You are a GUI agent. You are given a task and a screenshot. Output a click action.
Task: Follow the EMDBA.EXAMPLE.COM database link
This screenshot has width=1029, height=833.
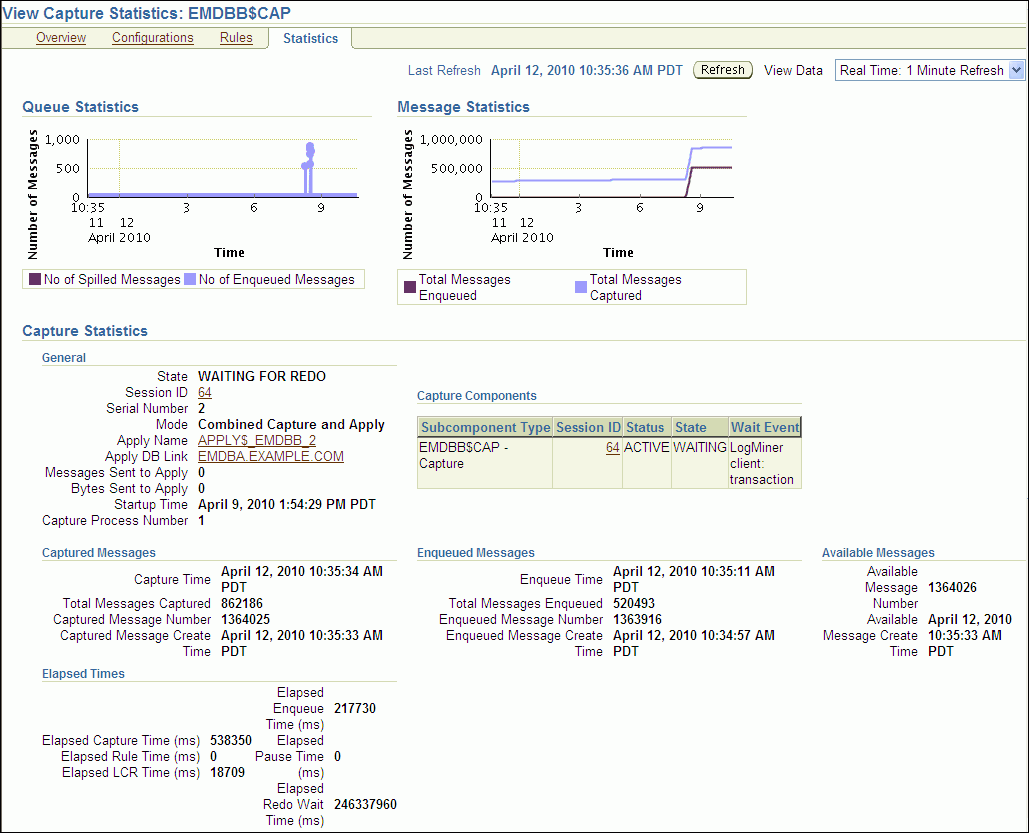click(271, 457)
